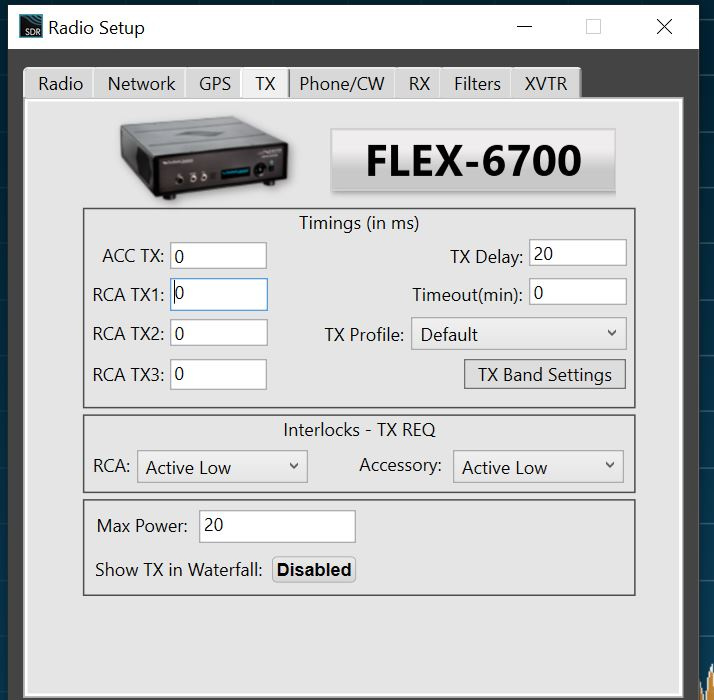
Task: Focus the Timeout(min) input field
Action: point(577,292)
